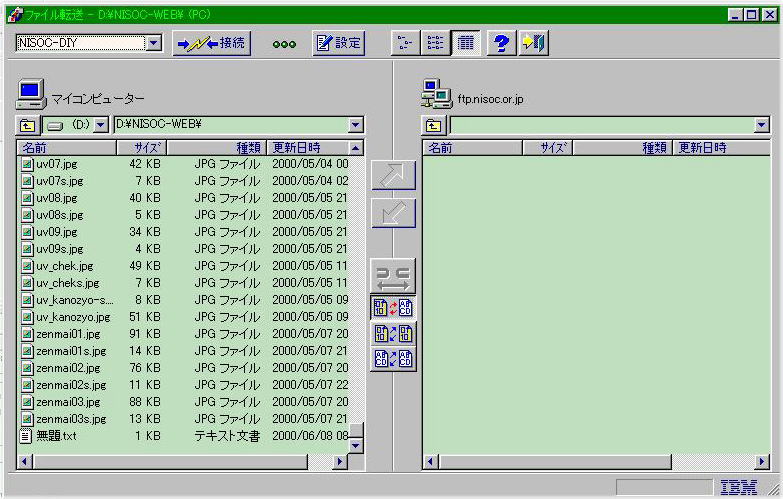Toggle the detailed table view button
Screen dimensions: 783x499
pos(465,43)
